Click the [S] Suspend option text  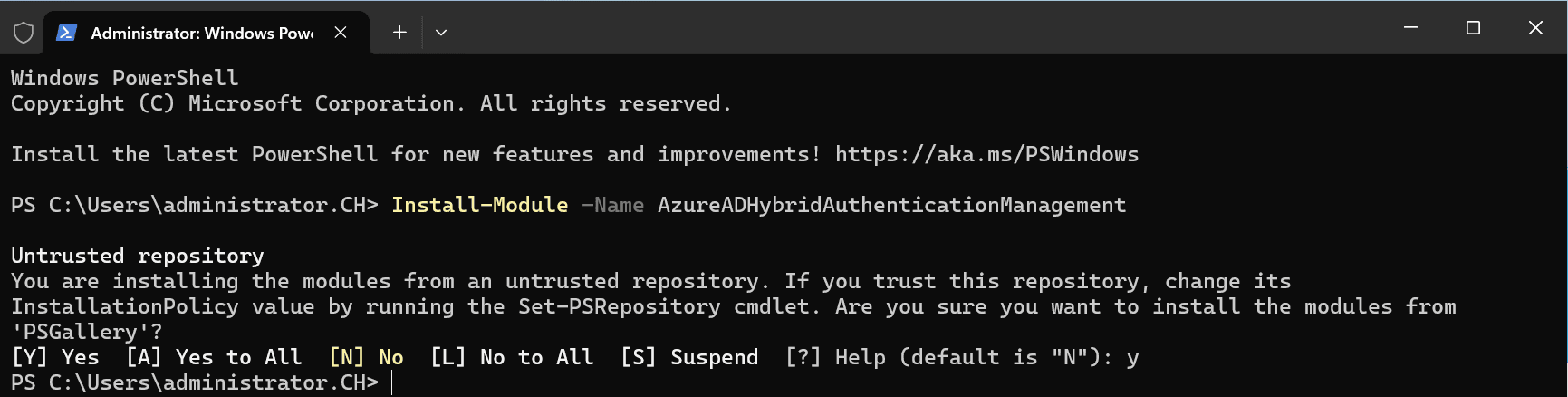[689, 357]
